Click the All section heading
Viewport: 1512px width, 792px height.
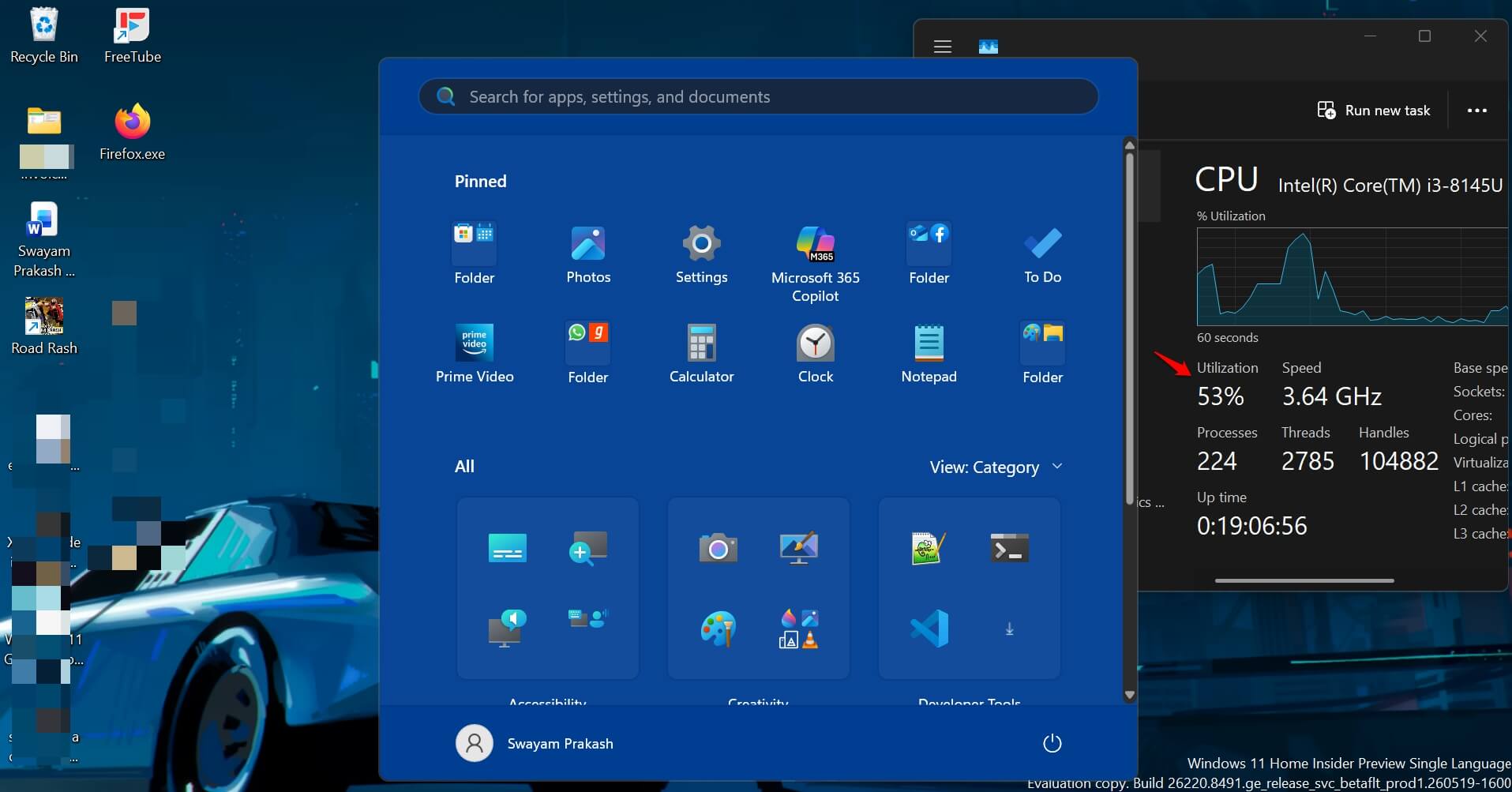(x=464, y=467)
